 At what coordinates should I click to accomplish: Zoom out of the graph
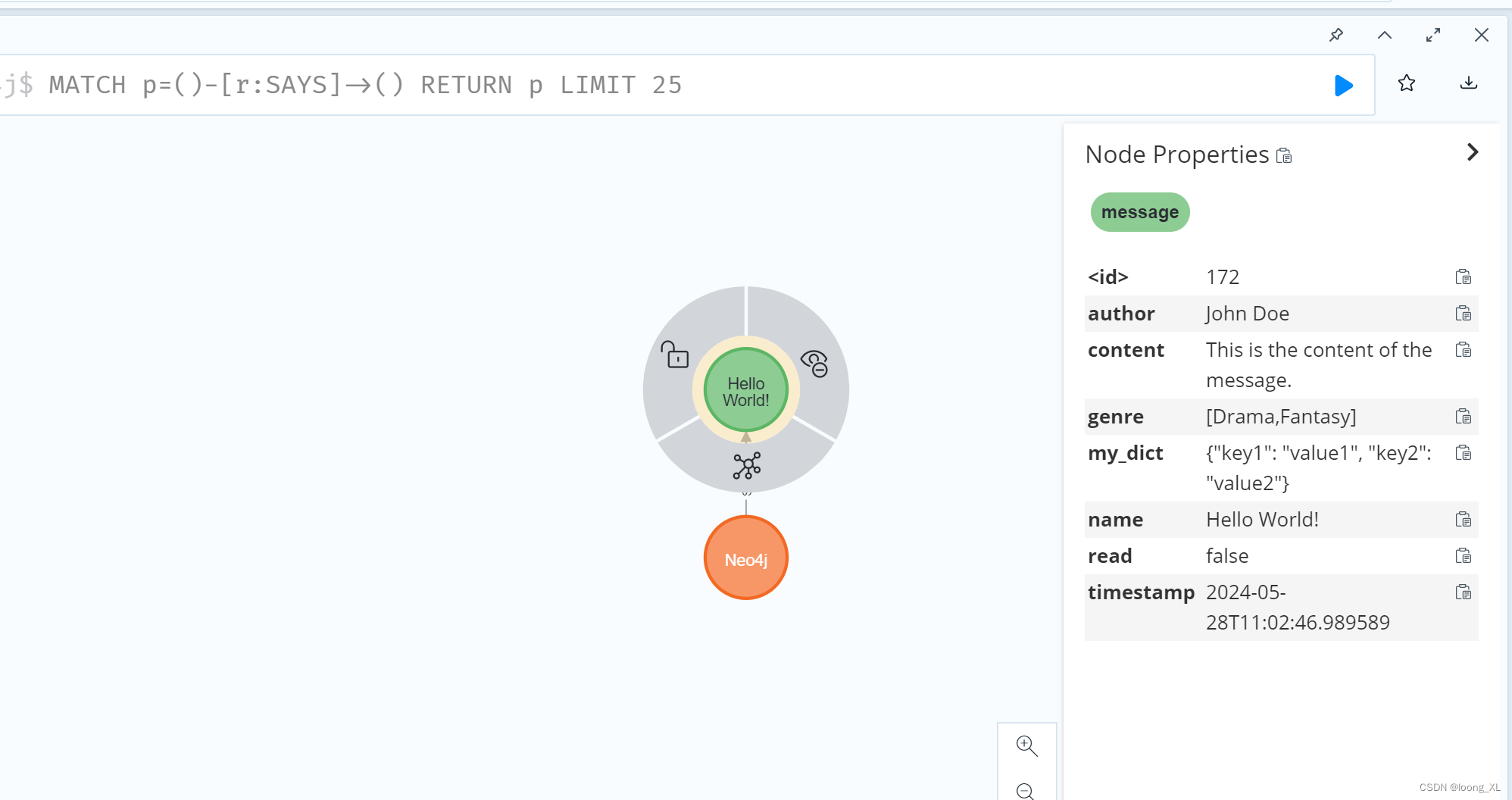(1025, 791)
